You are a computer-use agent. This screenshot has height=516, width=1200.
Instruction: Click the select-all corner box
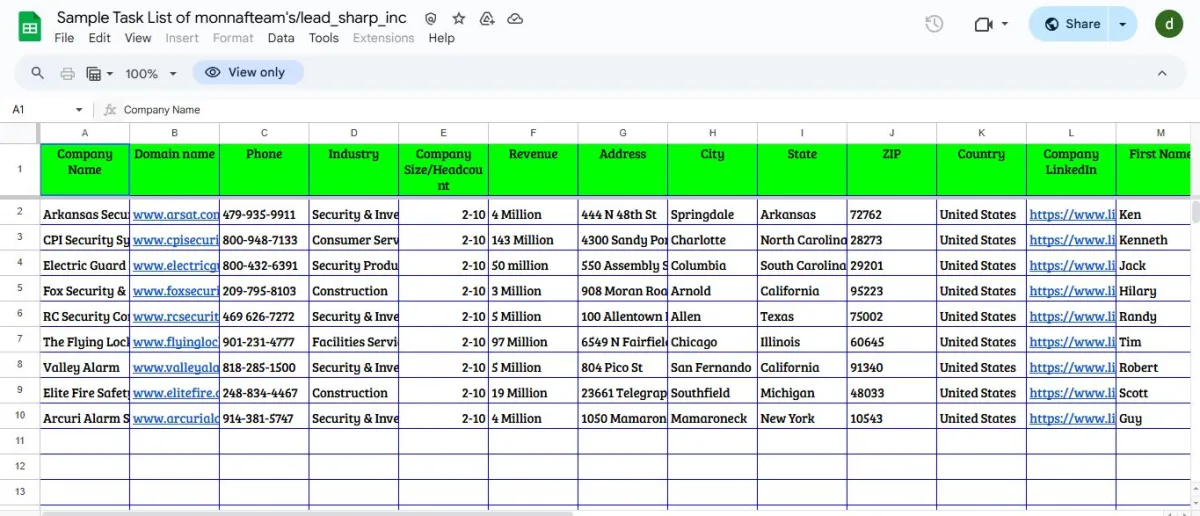(20, 133)
